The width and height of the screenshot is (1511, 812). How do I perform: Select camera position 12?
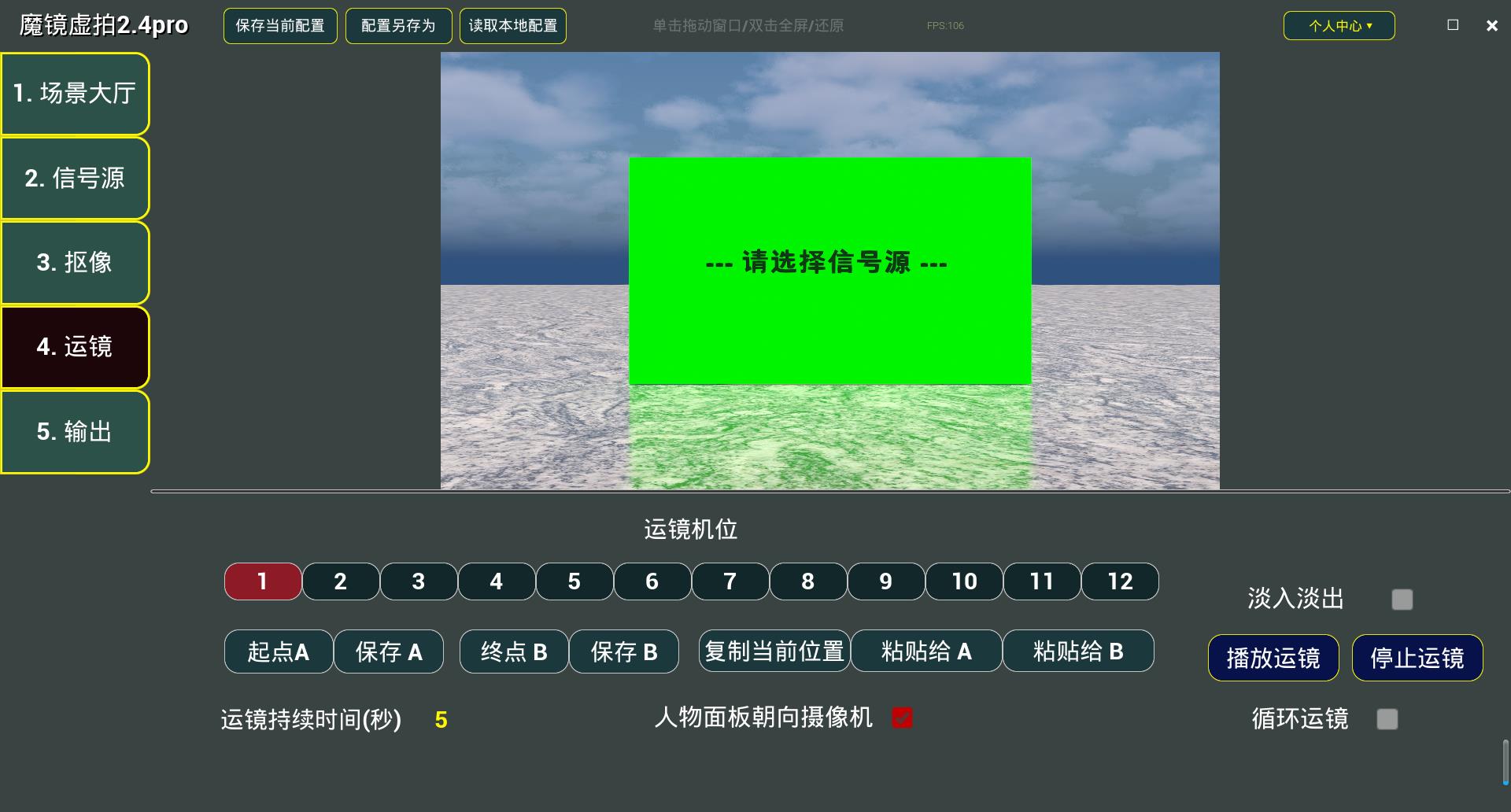[1119, 581]
